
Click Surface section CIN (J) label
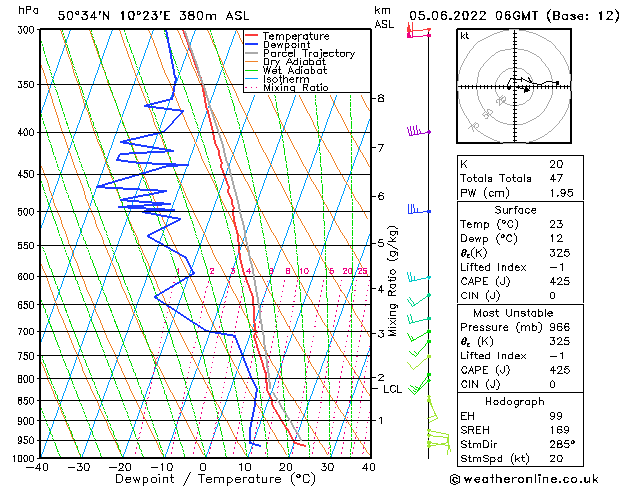tap(480, 296)
